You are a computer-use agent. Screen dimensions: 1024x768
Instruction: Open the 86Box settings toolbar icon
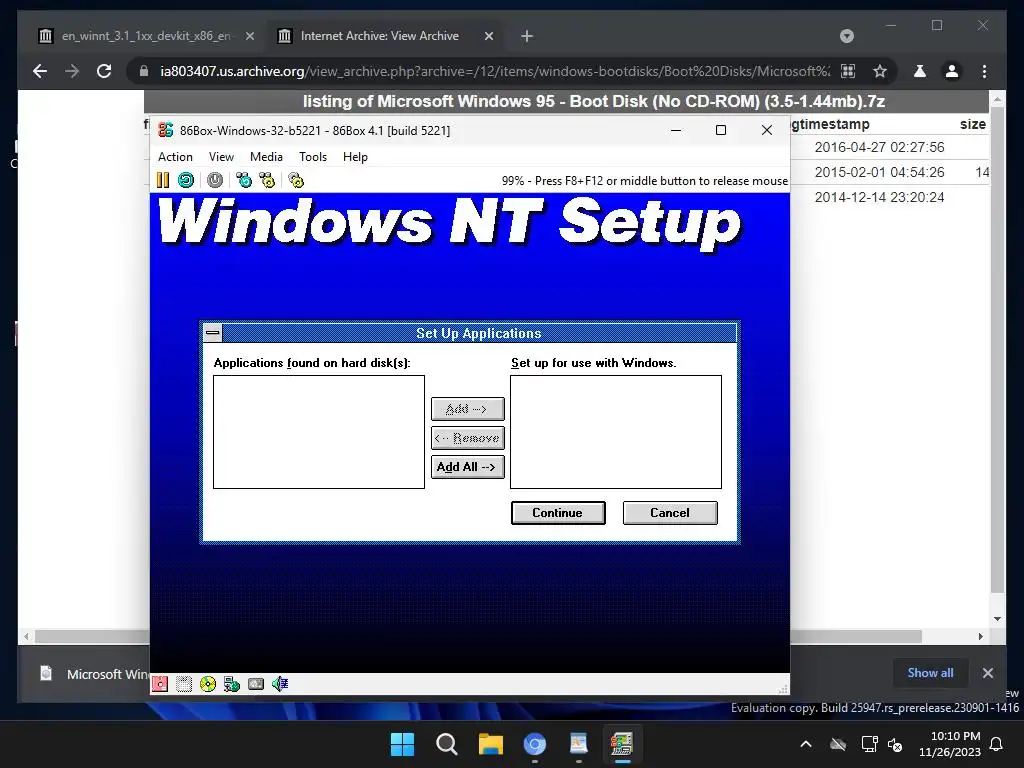point(296,180)
